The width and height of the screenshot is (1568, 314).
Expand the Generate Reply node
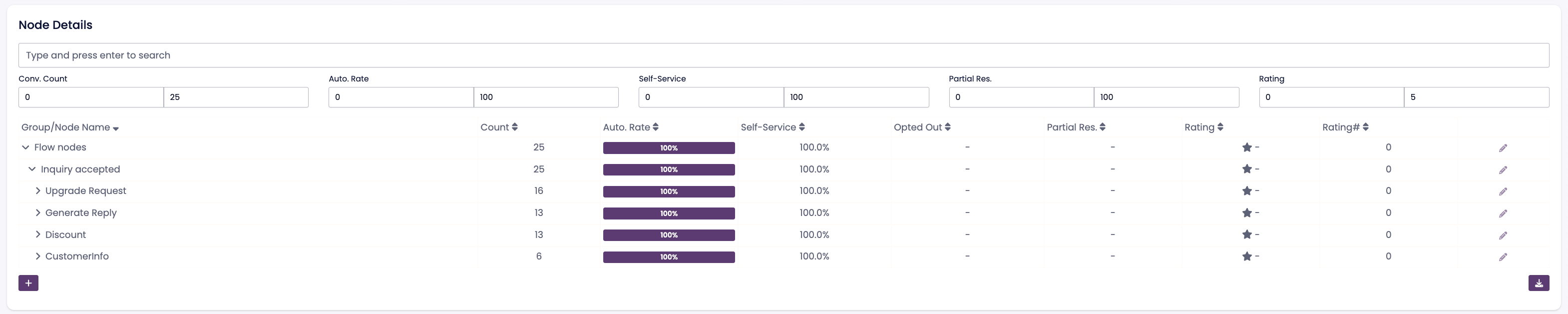click(38, 213)
